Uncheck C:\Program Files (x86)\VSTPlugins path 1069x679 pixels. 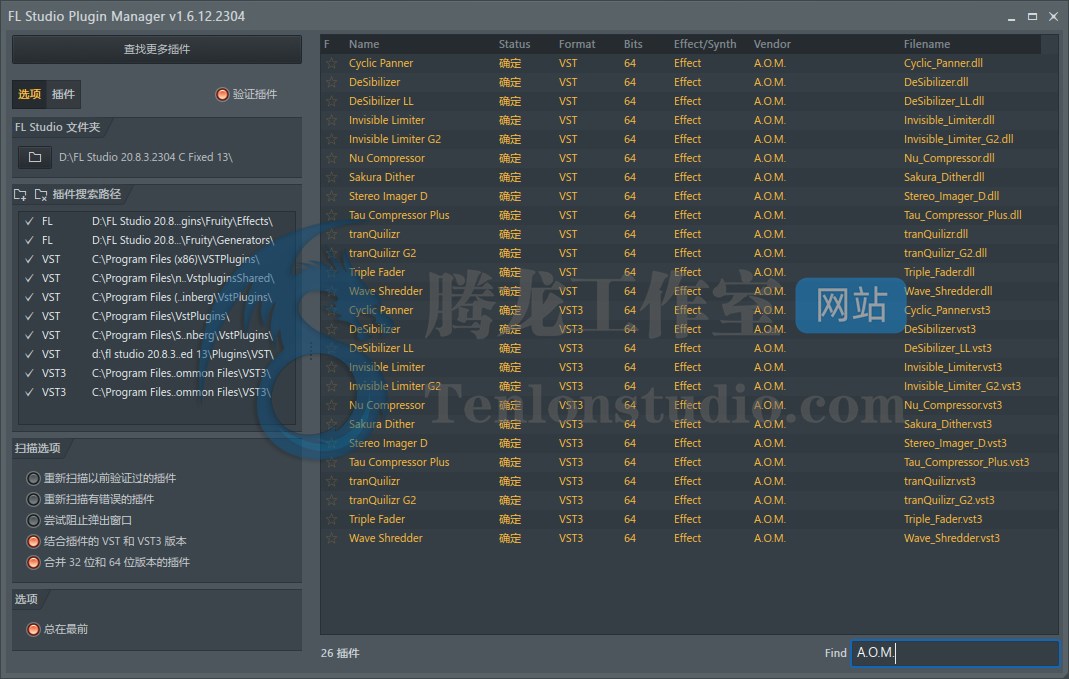[x=29, y=260]
